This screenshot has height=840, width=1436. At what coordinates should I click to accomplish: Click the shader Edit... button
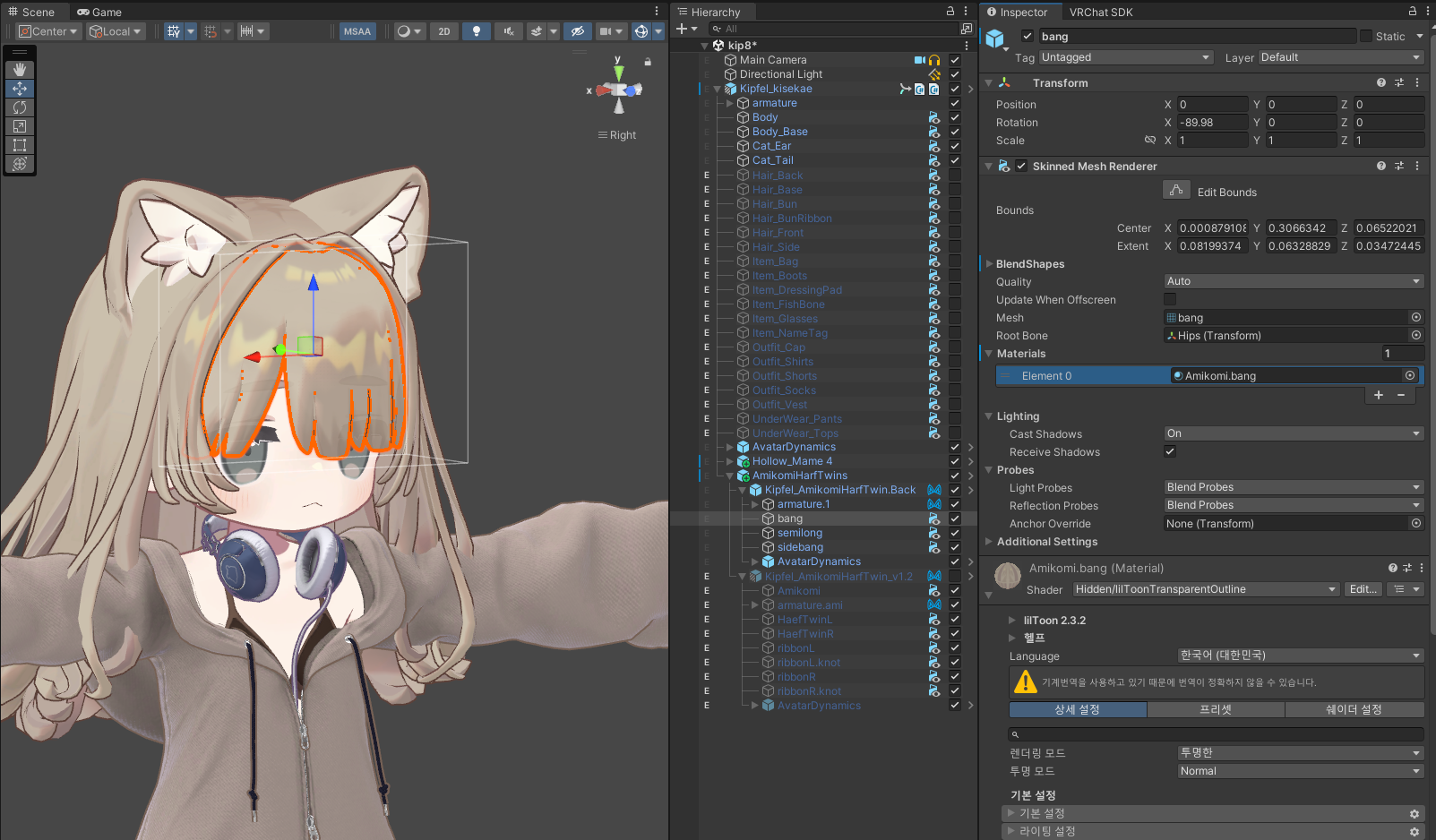1363,589
